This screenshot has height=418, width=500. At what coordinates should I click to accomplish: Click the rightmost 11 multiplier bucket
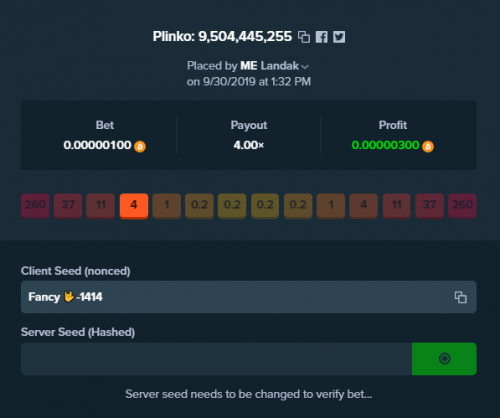pyautogui.click(x=397, y=206)
